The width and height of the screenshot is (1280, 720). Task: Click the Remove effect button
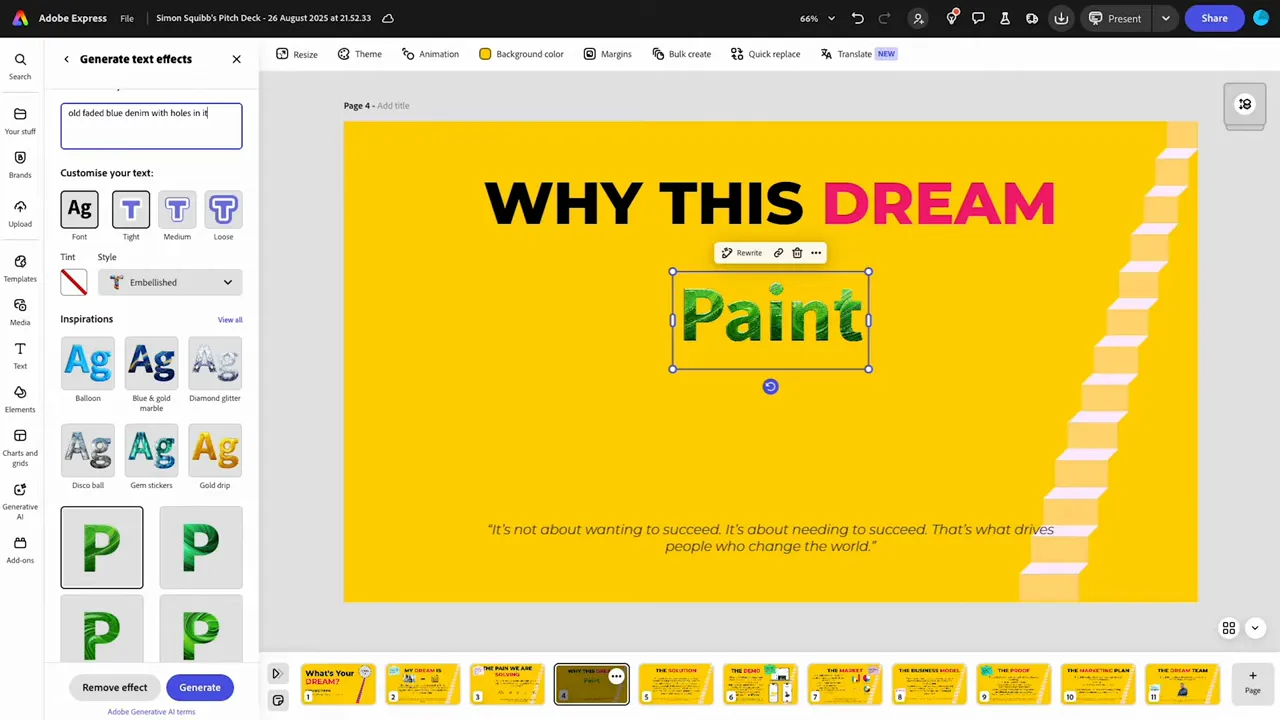point(115,687)
